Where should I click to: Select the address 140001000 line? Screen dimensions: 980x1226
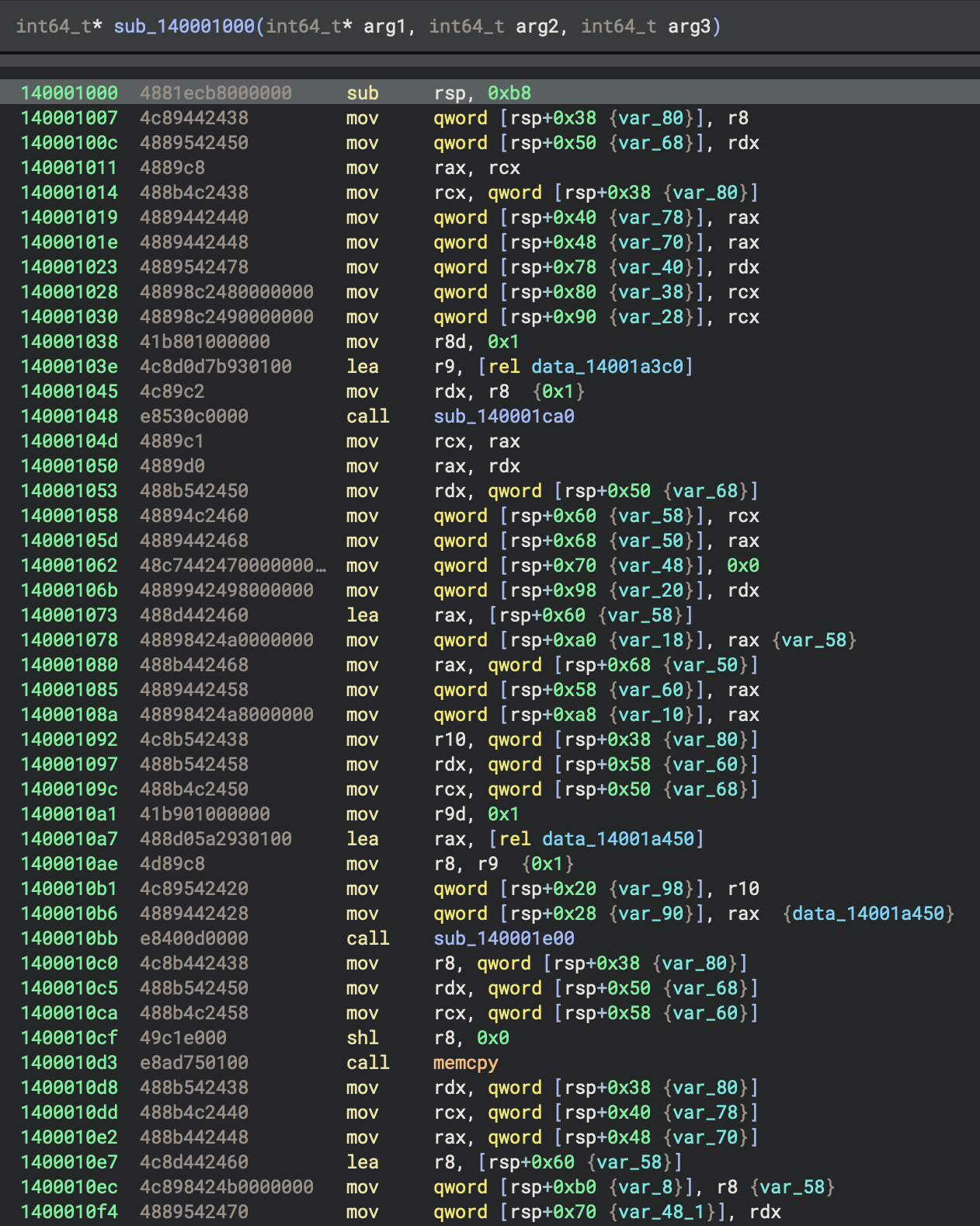[x=69, y=93]
